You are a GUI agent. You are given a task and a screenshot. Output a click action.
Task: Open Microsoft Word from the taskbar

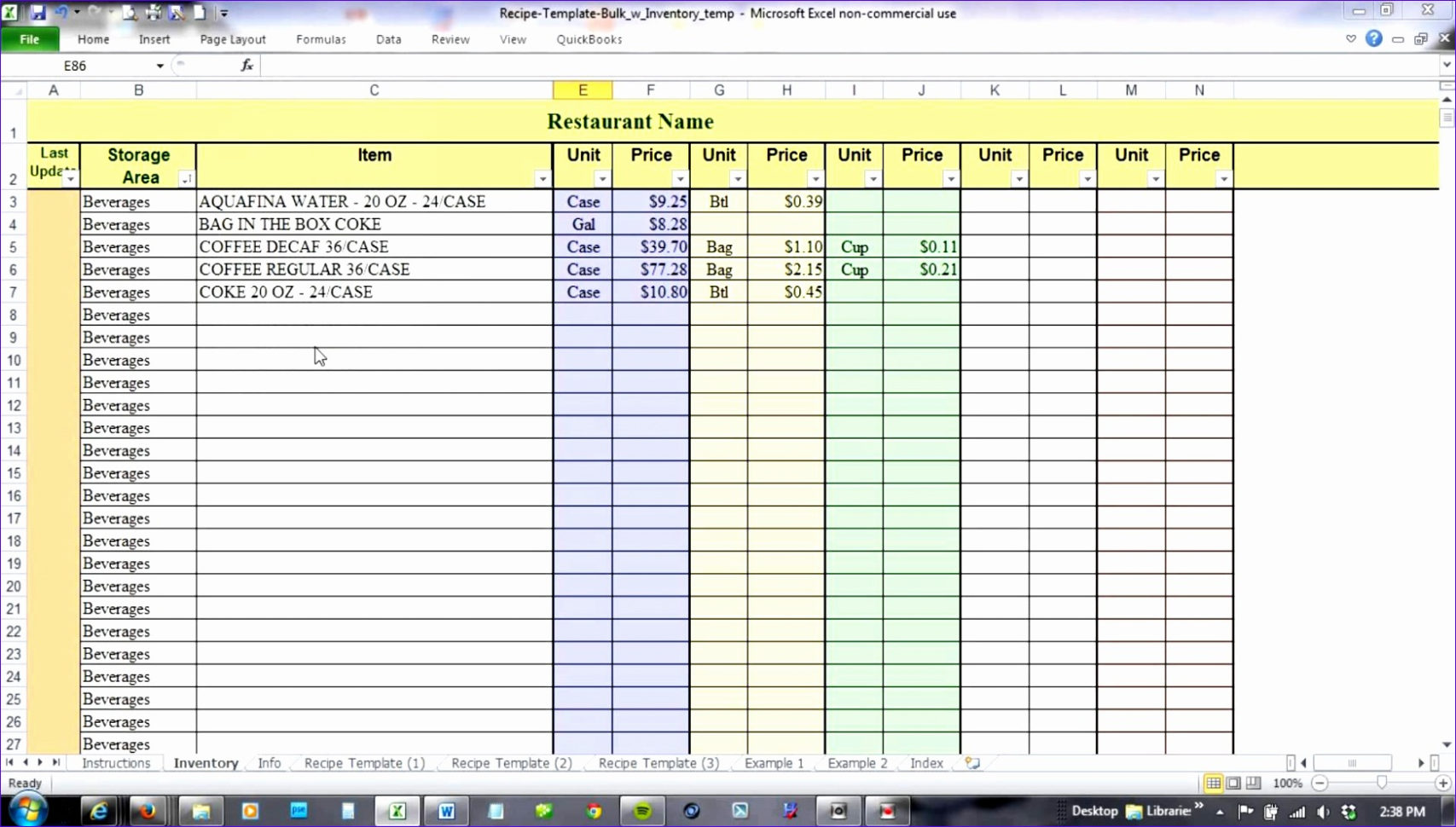(x=446, y=810)
